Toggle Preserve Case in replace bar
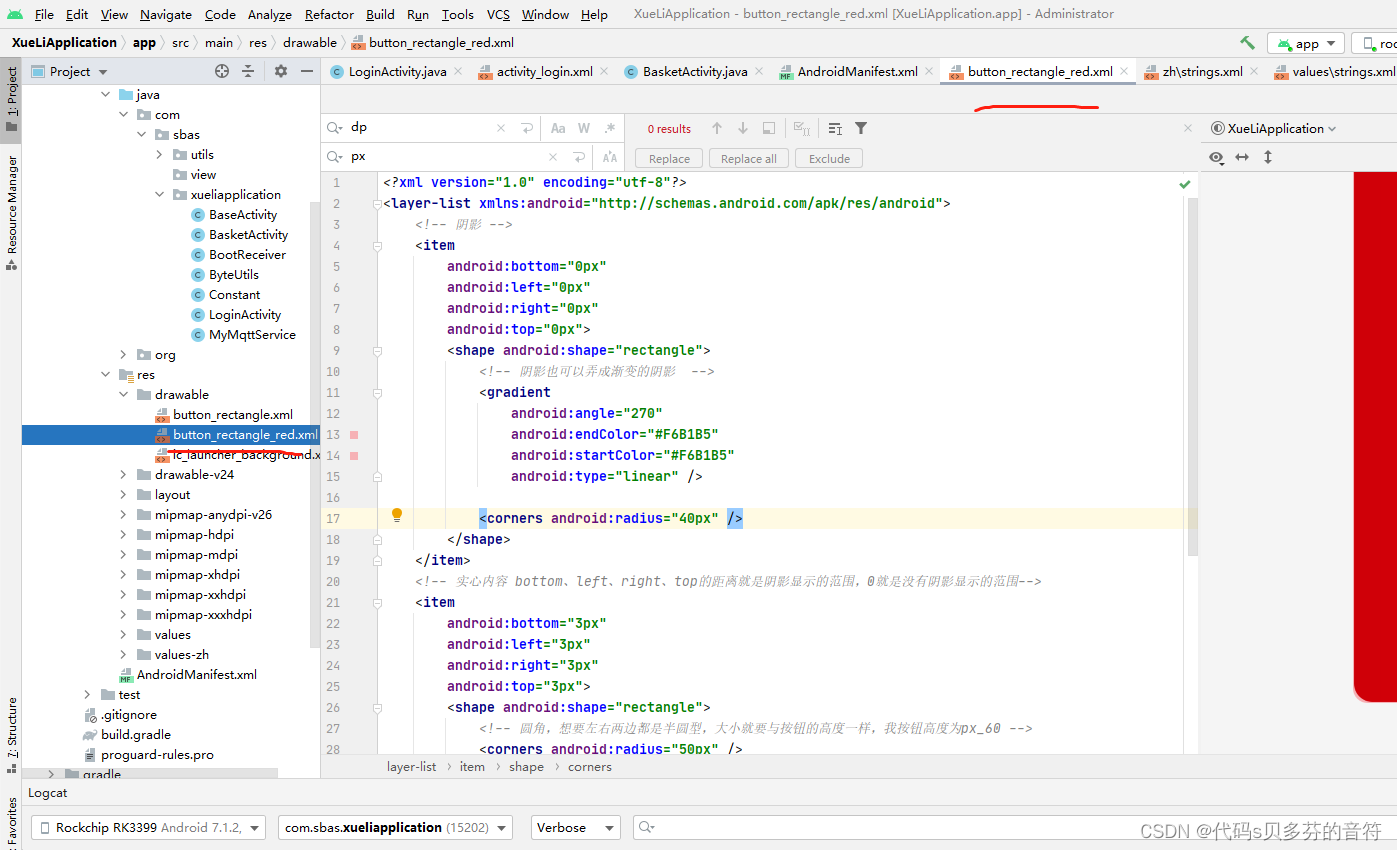This screenshot has width=1397, height=850. [609, 157]
